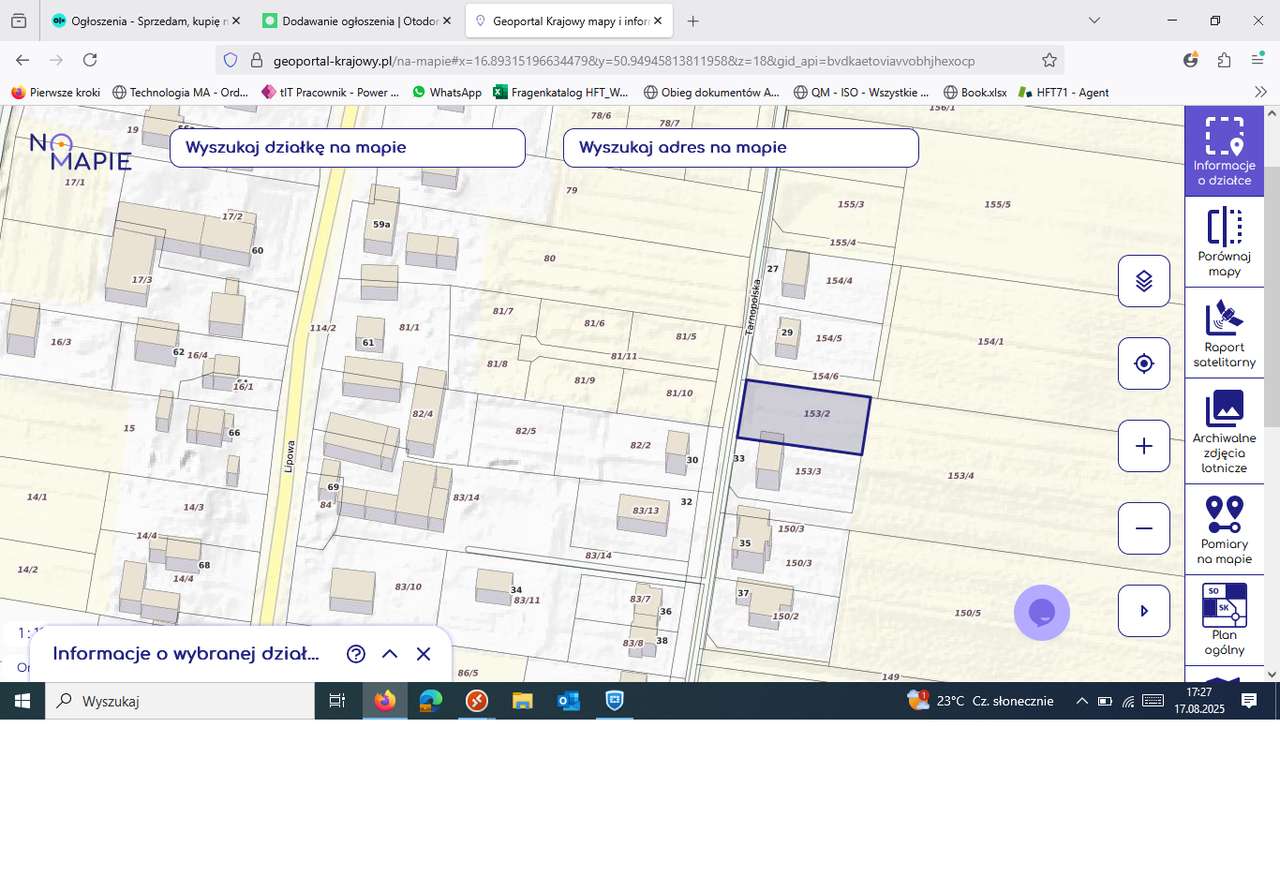The image size is (1280, 890).
Task: Close the Dodawanie ogłoszenia tab
Action: pos(445,20)
